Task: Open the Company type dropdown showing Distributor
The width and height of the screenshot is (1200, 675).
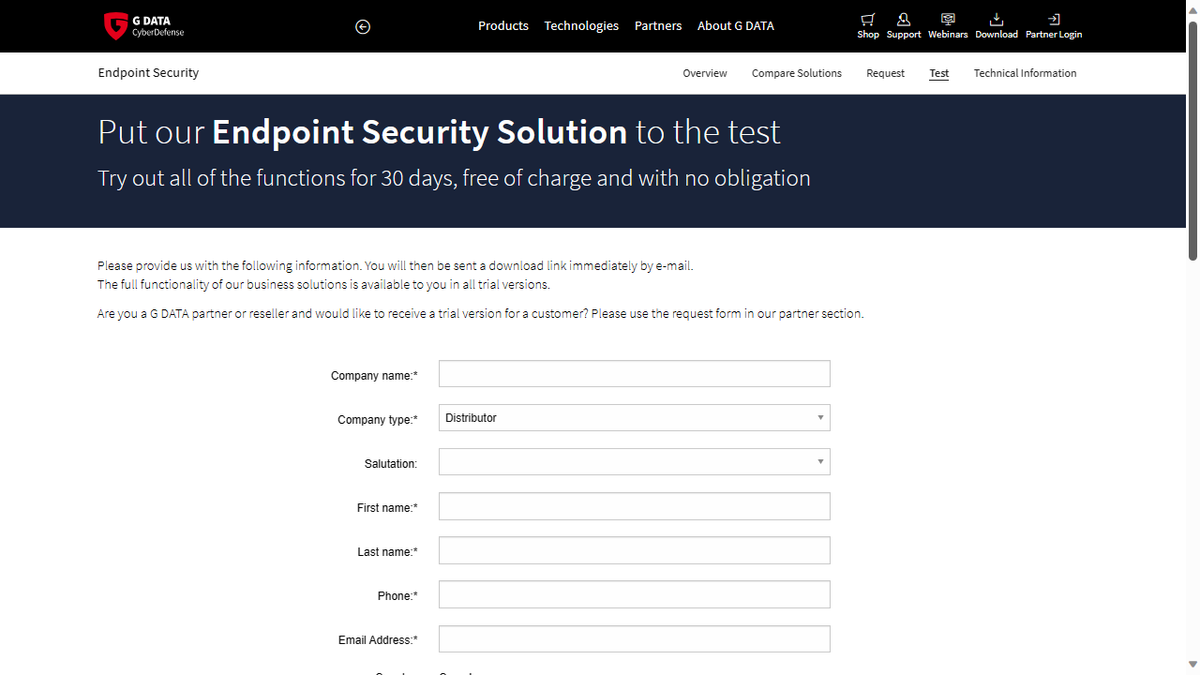Action: pos(634,417)
